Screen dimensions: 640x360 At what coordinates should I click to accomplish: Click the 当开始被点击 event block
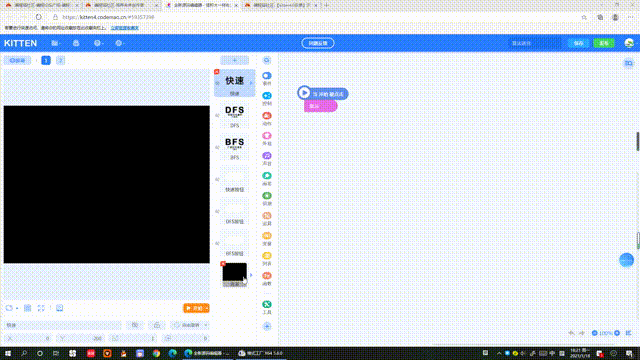coord(323,93)
